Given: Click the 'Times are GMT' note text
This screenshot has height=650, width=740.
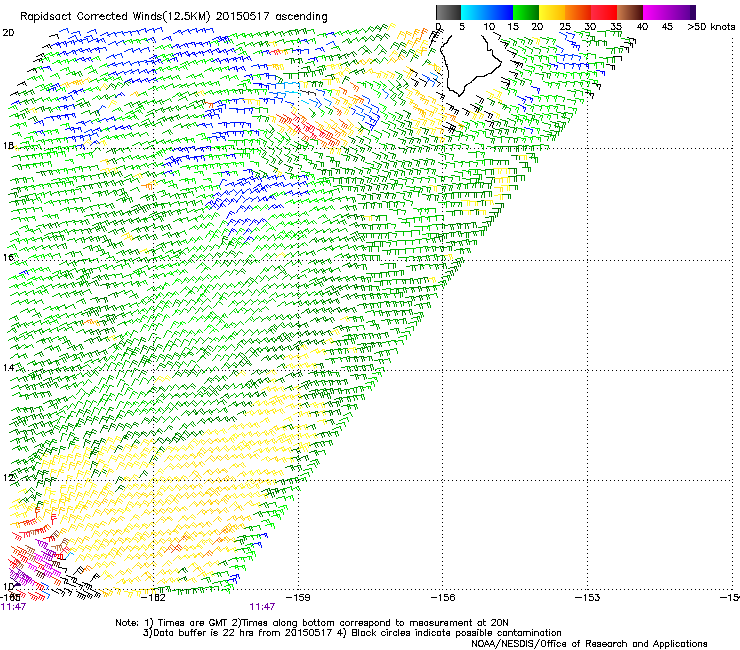Looking at the screenshot, I should [x=193, y=623].
